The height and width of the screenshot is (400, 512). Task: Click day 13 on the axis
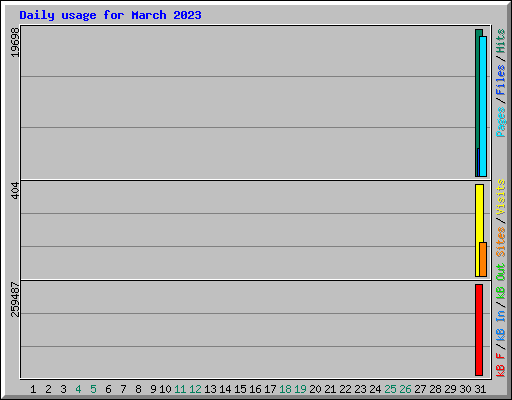pos(210,389)
